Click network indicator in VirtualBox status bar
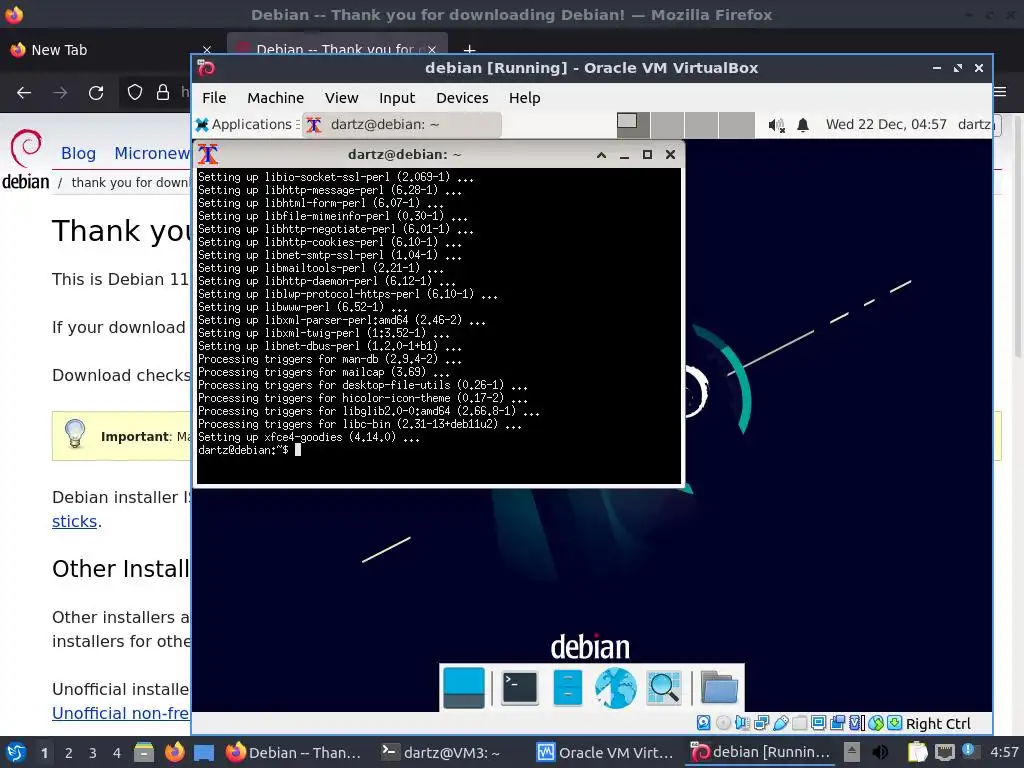 761,723
